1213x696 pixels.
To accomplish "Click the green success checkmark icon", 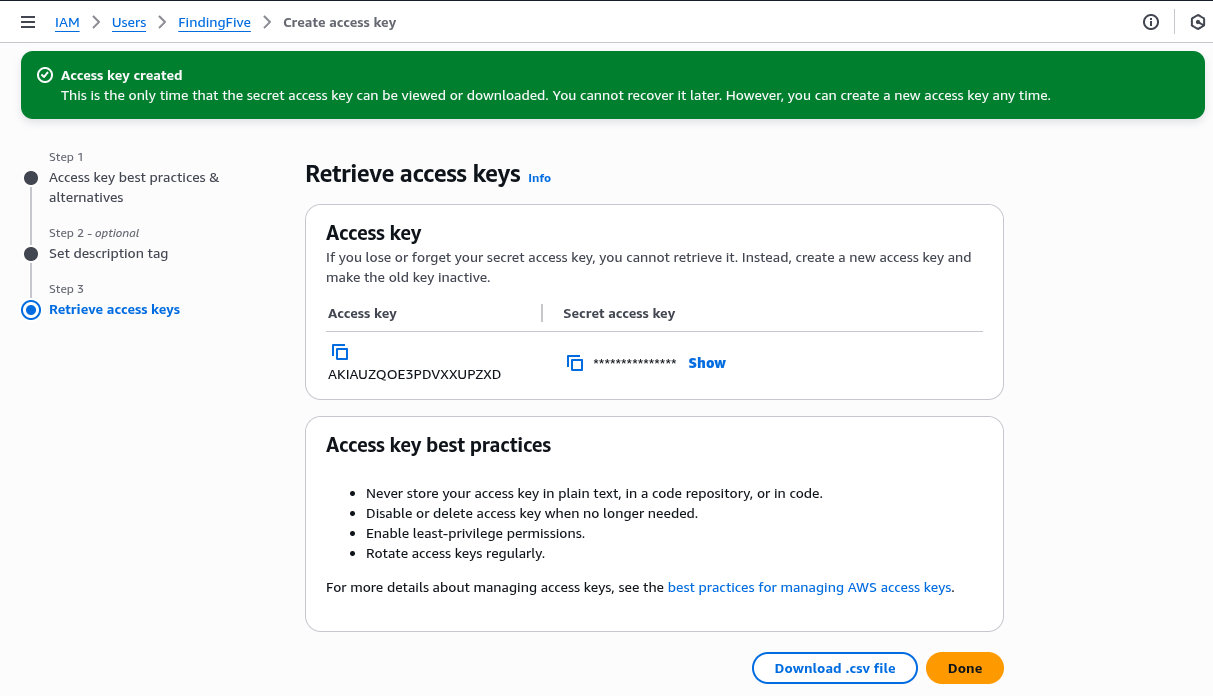I will tap(44, 75).
